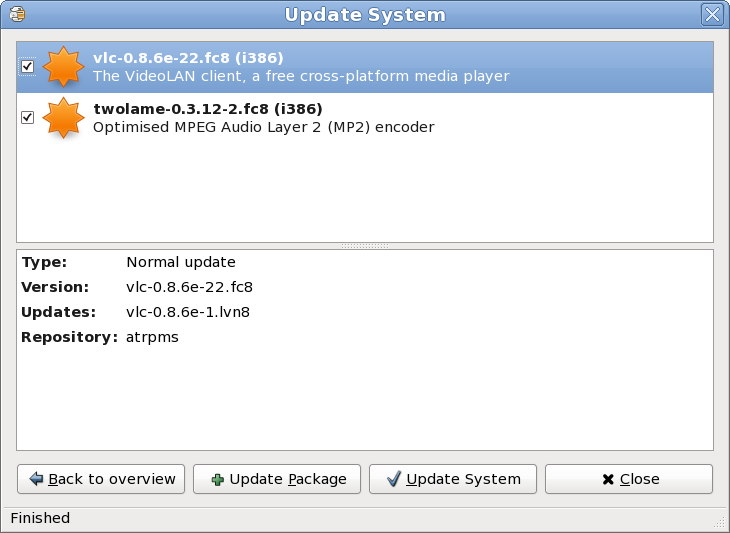This screenshot has height=533, width=730.
Task: Click the Finished status bar text
Action: click(x=40, y=518)
